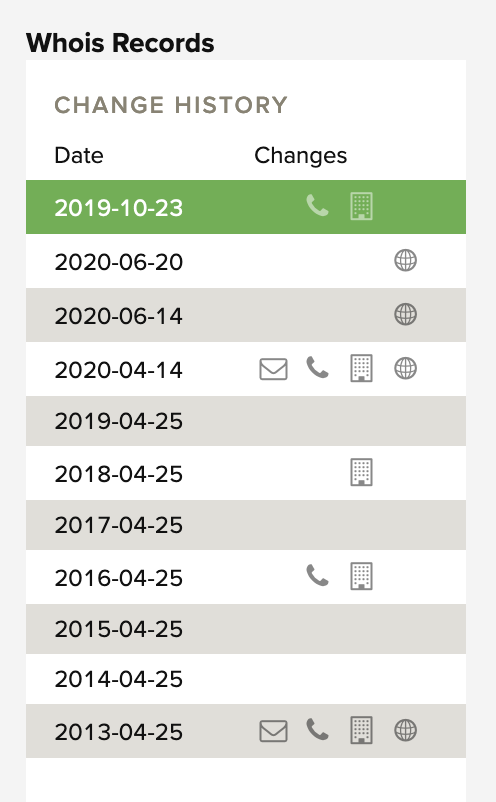Click globe icon in 2020-06-14 row
496x802 pixels.
(405, 314)
